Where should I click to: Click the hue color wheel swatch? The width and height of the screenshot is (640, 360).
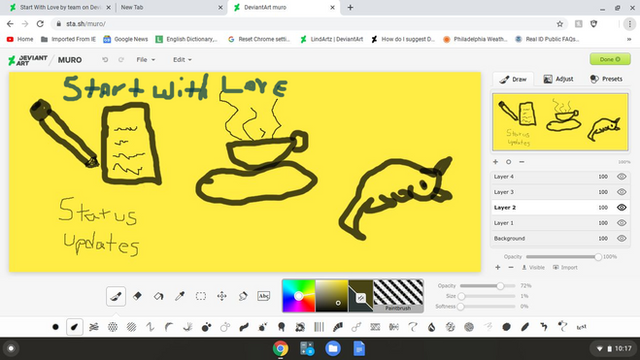299,296
